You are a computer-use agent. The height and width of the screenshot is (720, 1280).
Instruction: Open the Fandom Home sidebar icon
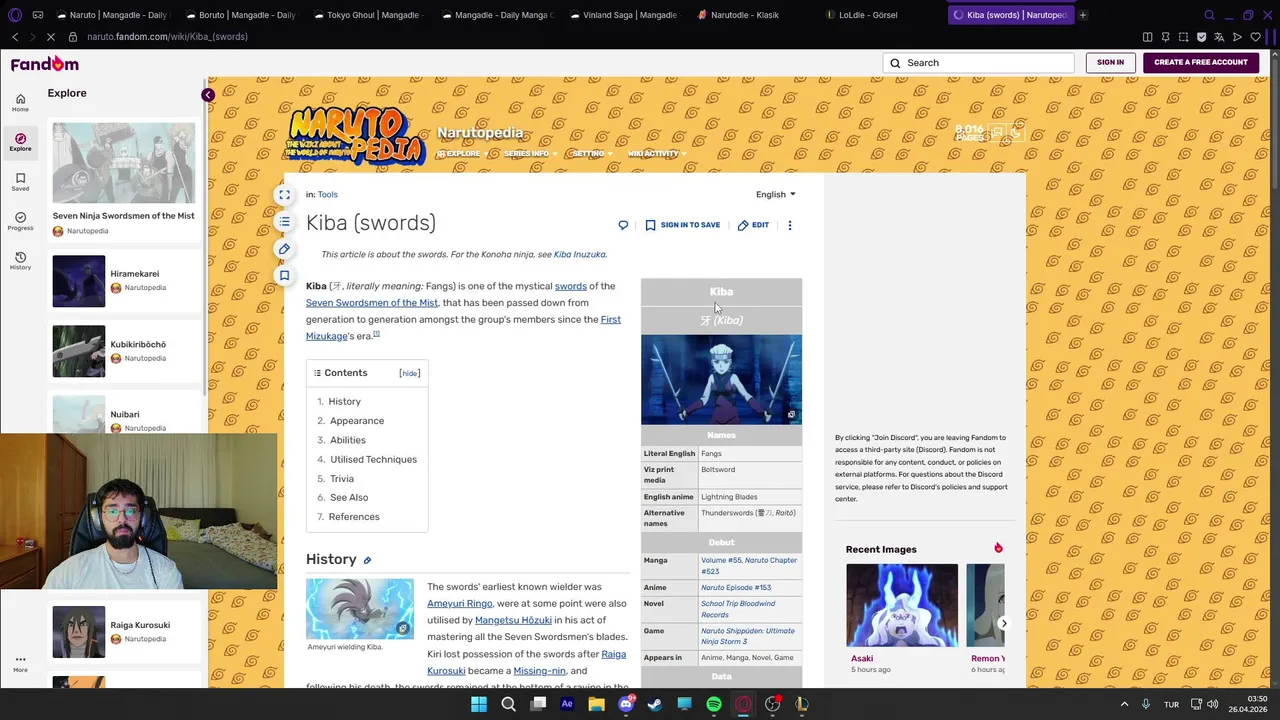[20, 102]
